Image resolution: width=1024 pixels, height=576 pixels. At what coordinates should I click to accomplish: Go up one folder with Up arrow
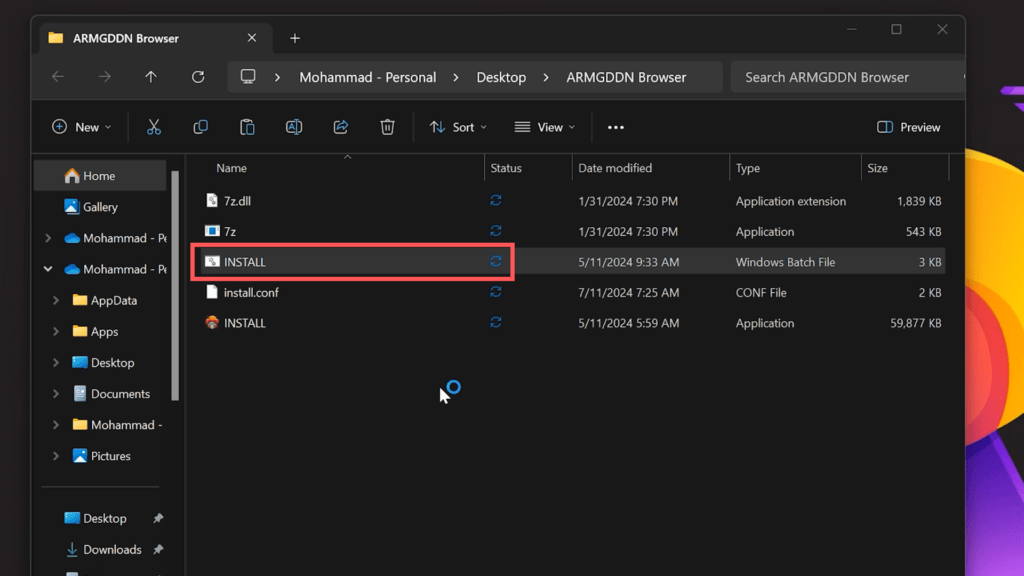151,77
